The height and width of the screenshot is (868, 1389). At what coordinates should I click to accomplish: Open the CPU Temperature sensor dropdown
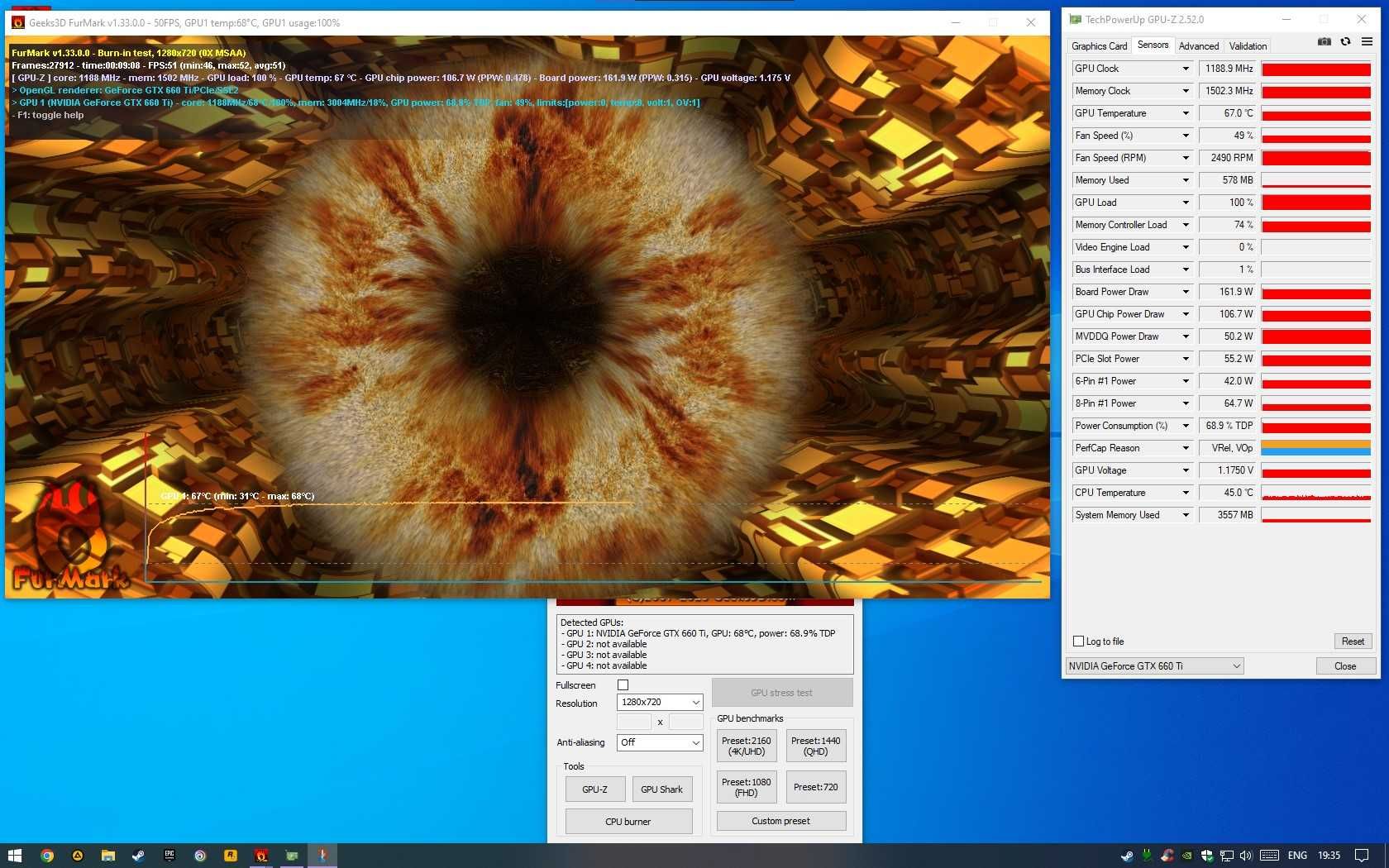[1186, 493]
